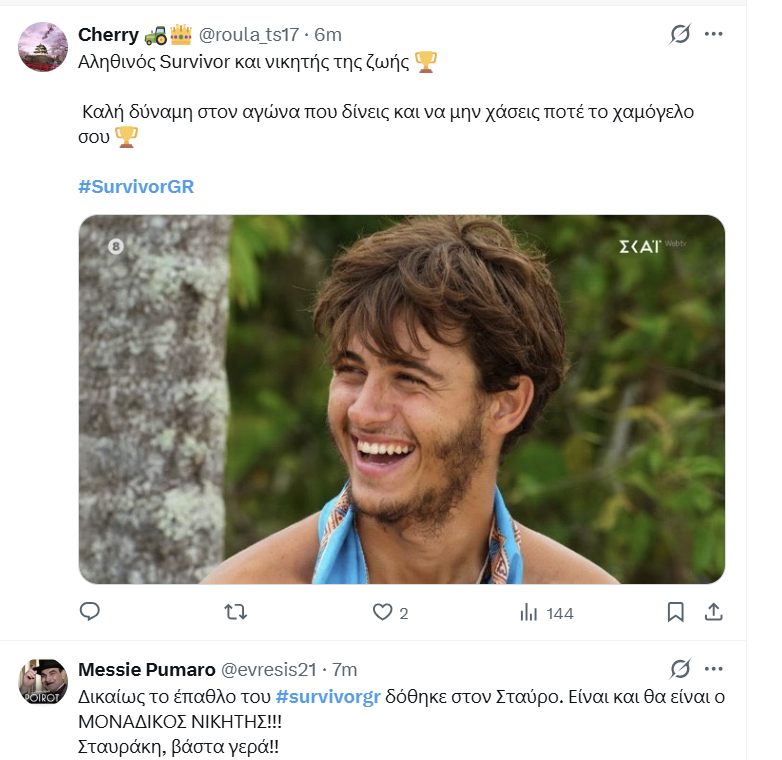The image size is (782, 760).
Task: Bookmark Cherry's tweet
Action: coord(675,612)
